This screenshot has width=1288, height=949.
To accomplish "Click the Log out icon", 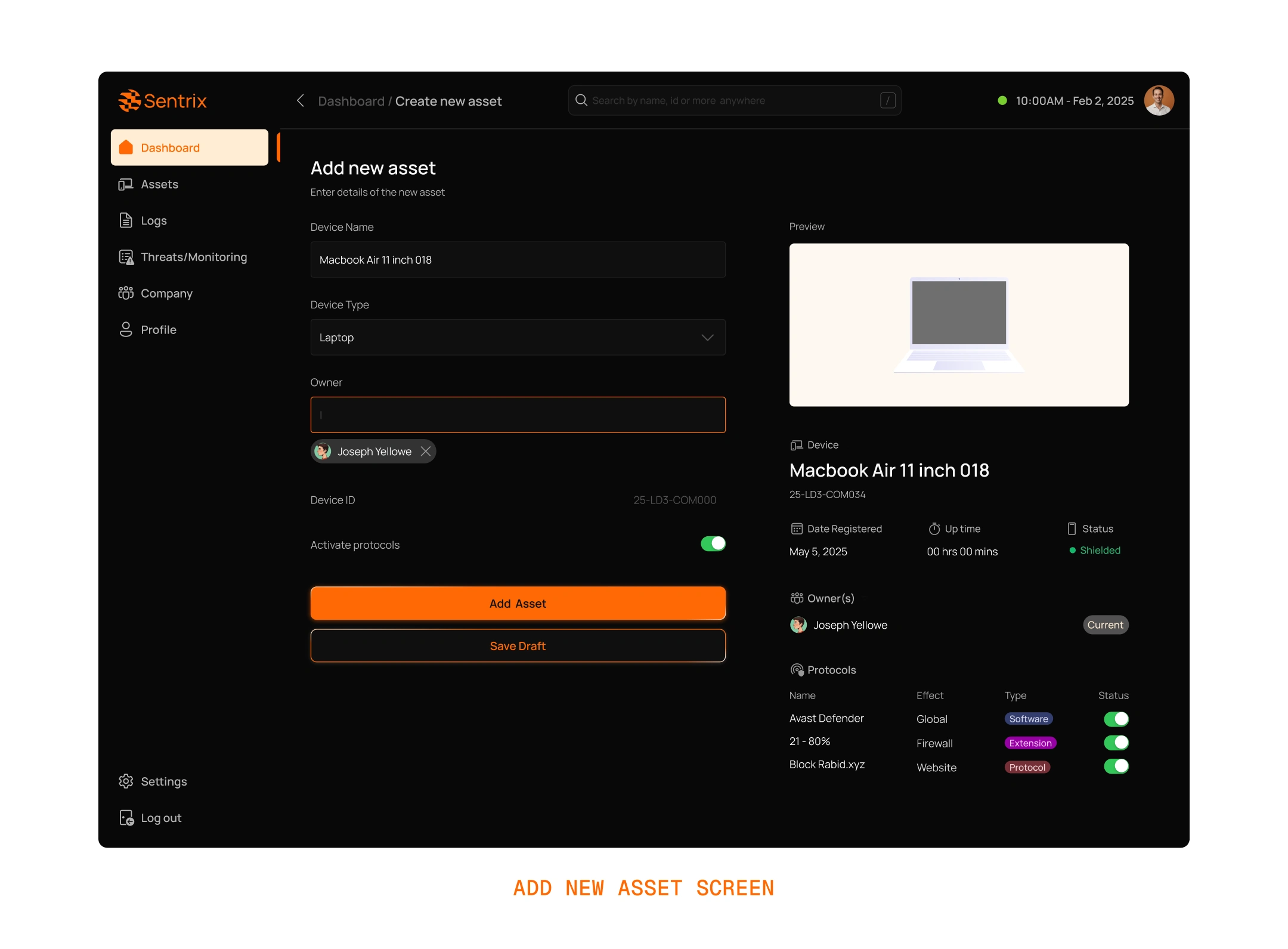I will click(126, 818).
